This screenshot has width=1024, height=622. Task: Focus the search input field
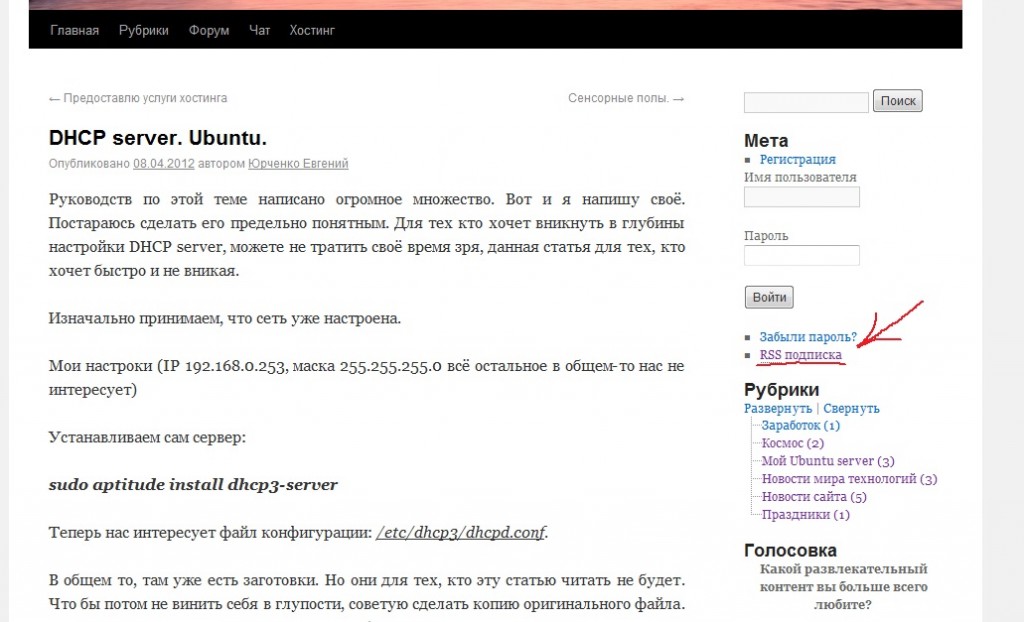806,102
